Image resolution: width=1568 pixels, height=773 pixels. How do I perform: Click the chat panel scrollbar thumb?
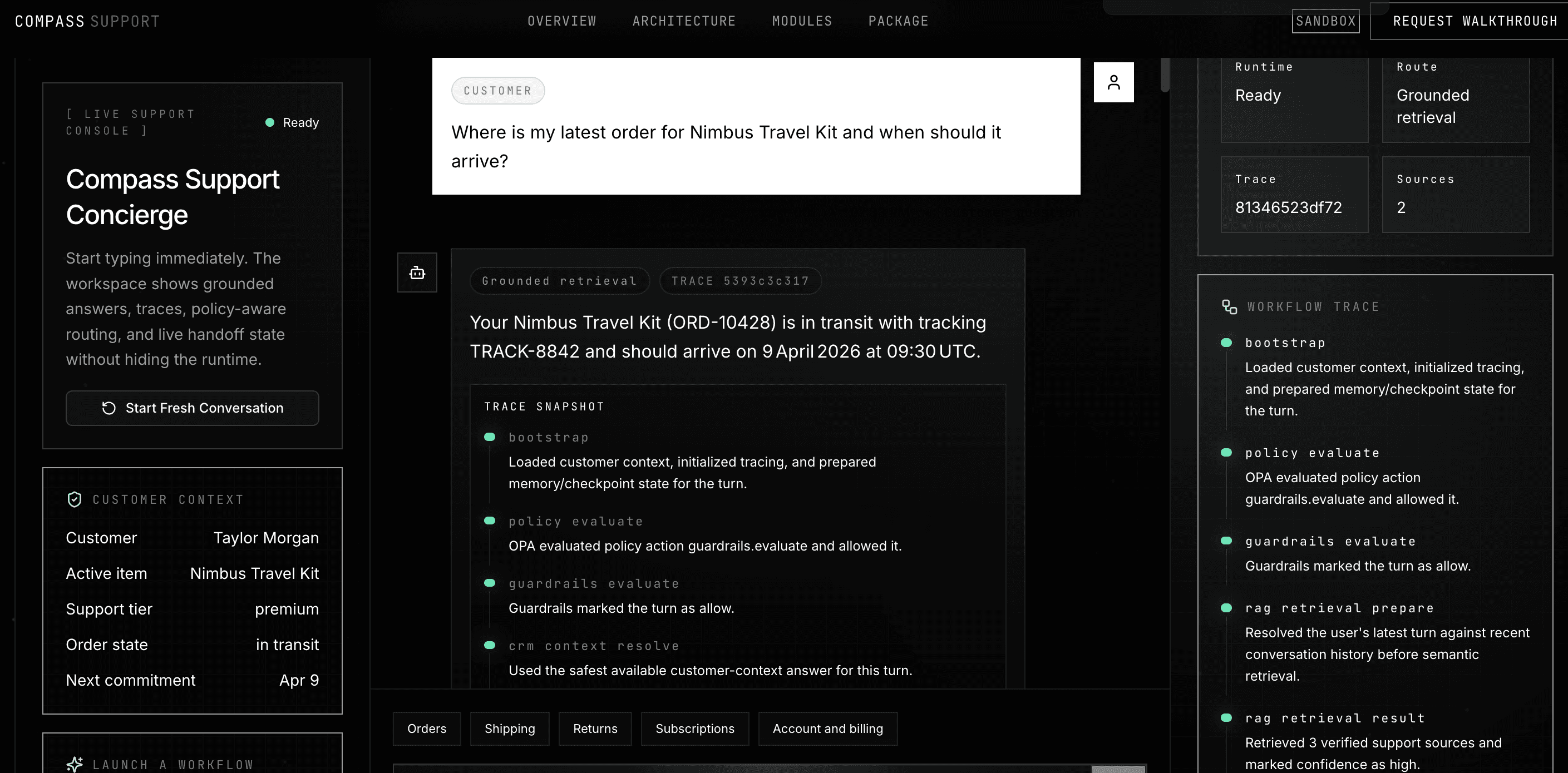click(1165, 76)
